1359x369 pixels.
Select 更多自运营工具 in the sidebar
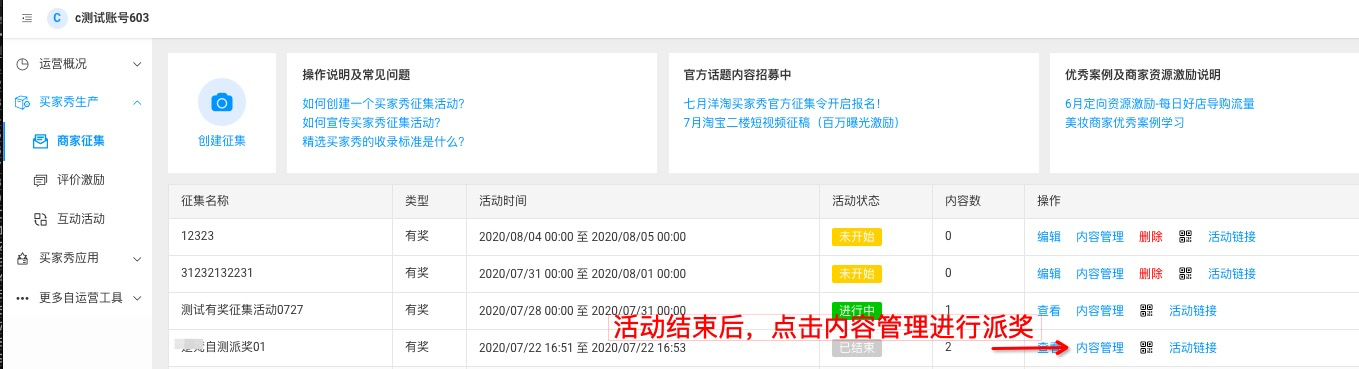tap(81, 298)
